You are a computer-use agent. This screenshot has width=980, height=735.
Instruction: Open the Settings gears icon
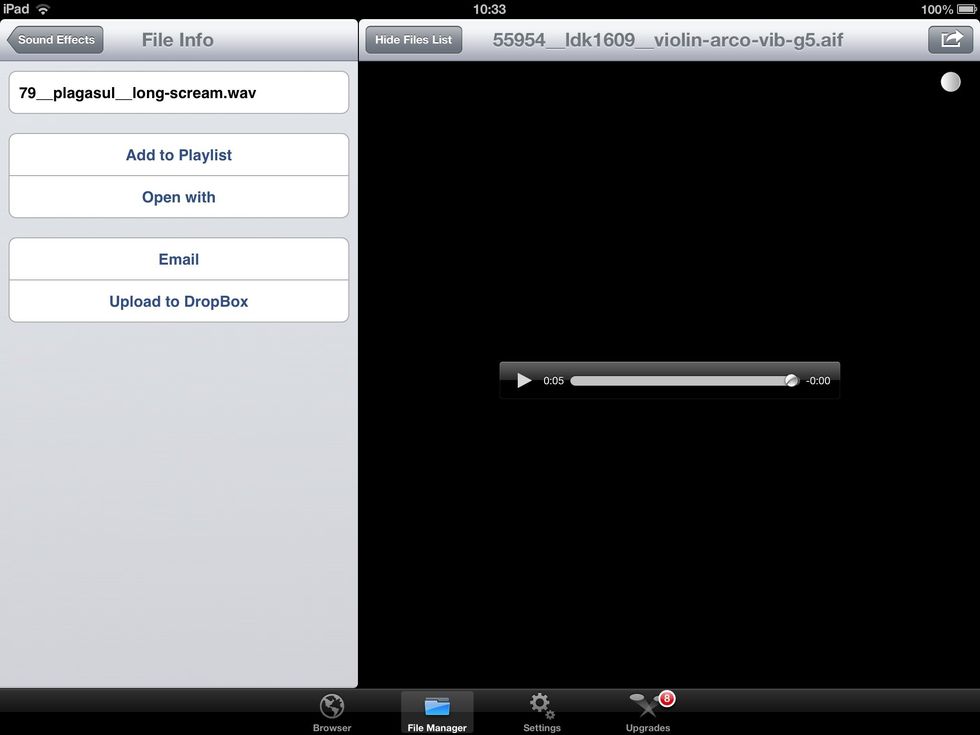click(x=542, y=706)
